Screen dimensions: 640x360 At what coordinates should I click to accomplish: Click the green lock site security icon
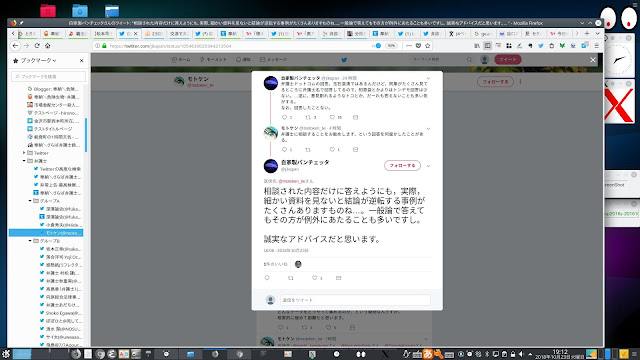click(x=104, y=46)
